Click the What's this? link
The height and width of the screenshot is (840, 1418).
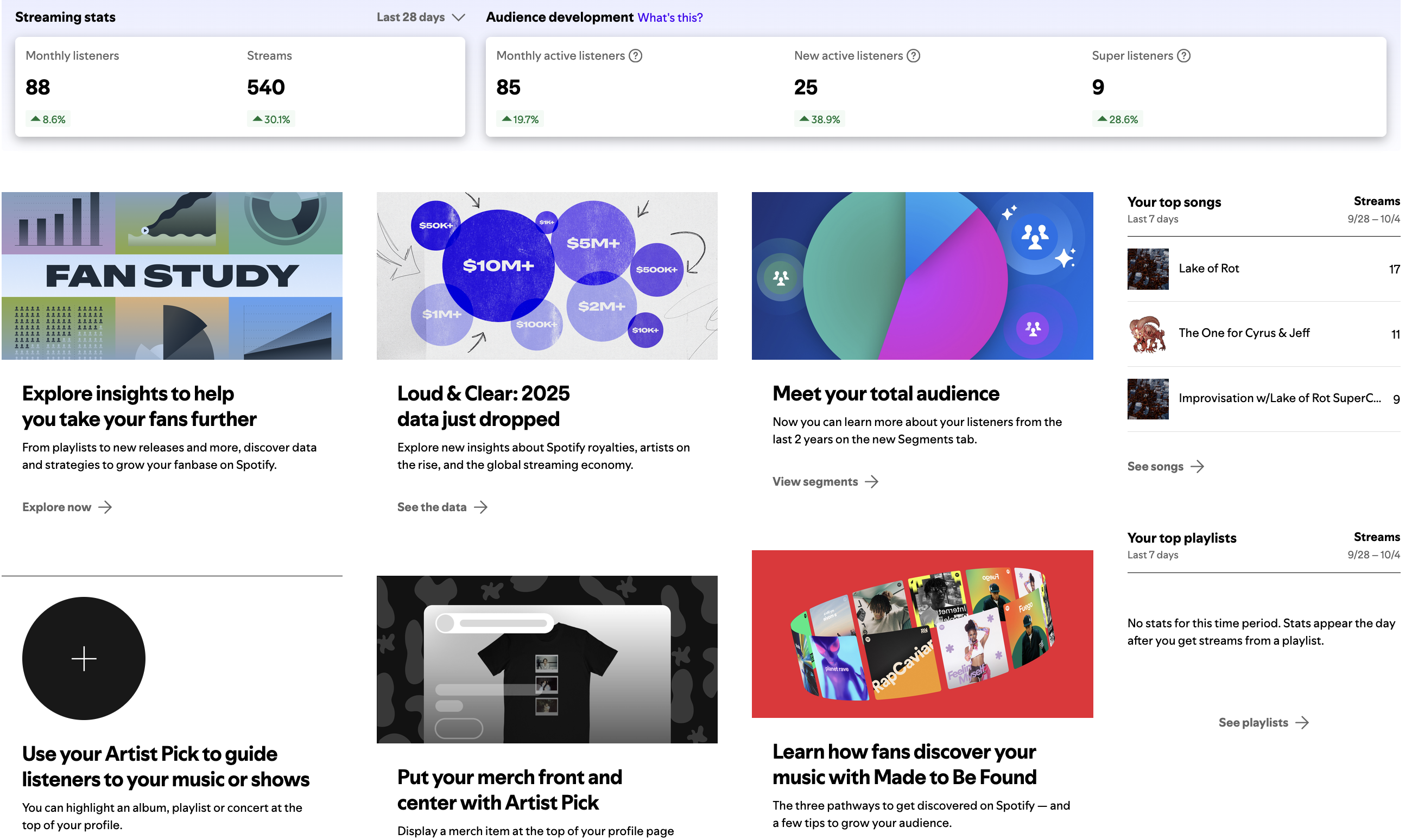670,17
